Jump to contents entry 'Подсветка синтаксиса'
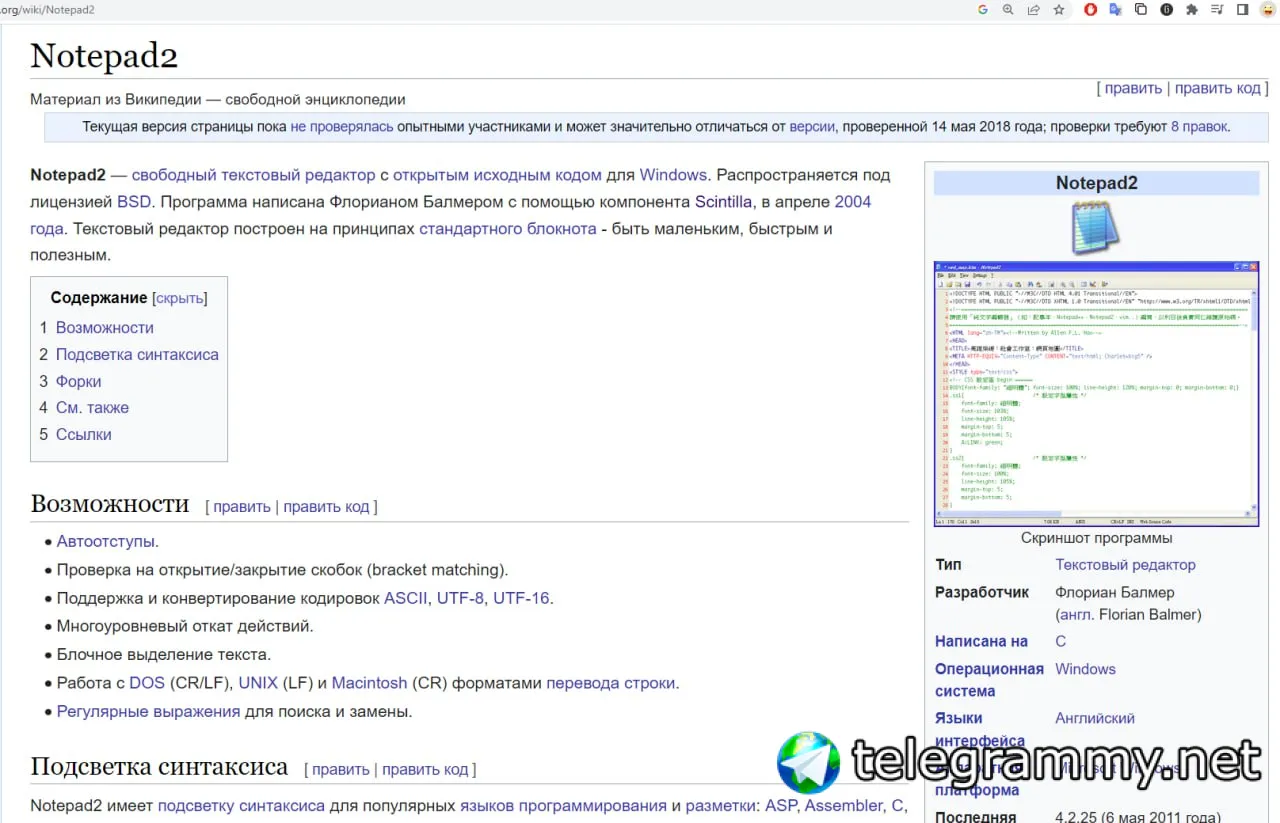The height and width of the screenshot is (823, 1280). [x=137, y=355]
